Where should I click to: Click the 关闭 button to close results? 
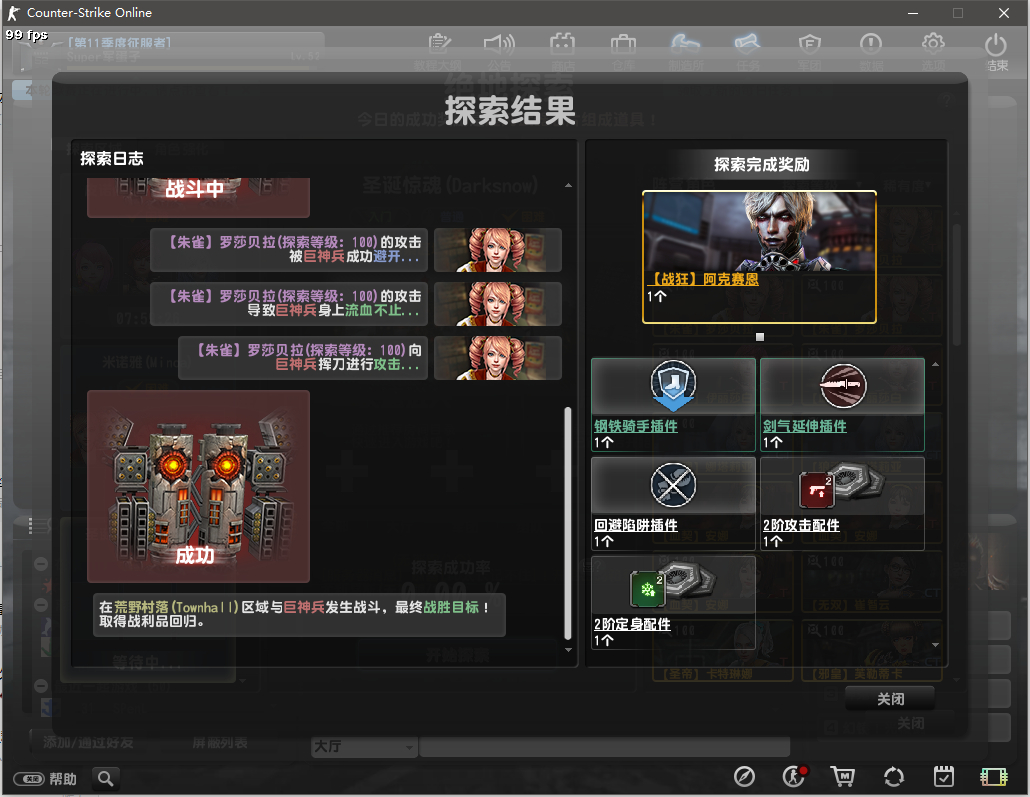890,699
